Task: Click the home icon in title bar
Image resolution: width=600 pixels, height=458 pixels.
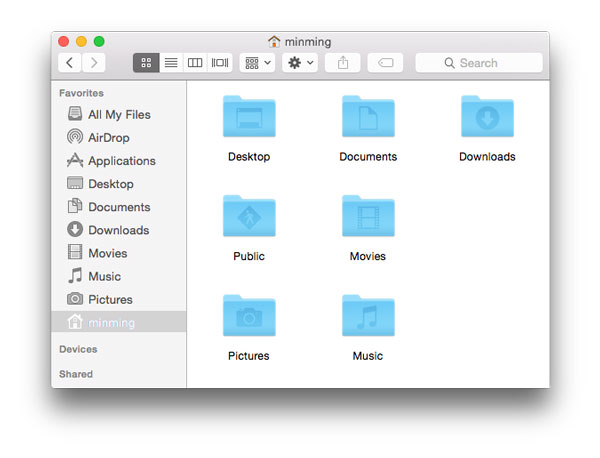Action: (274, 41)
